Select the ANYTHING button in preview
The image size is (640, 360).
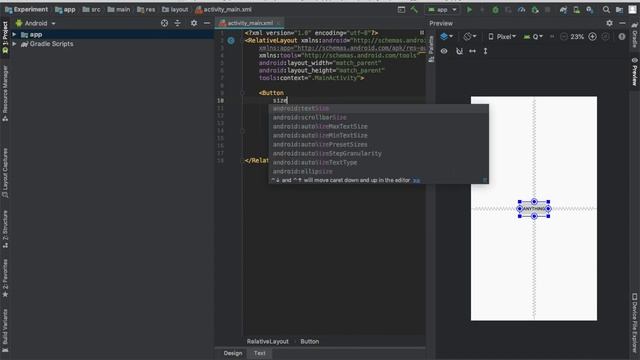(x=534, y=209)
